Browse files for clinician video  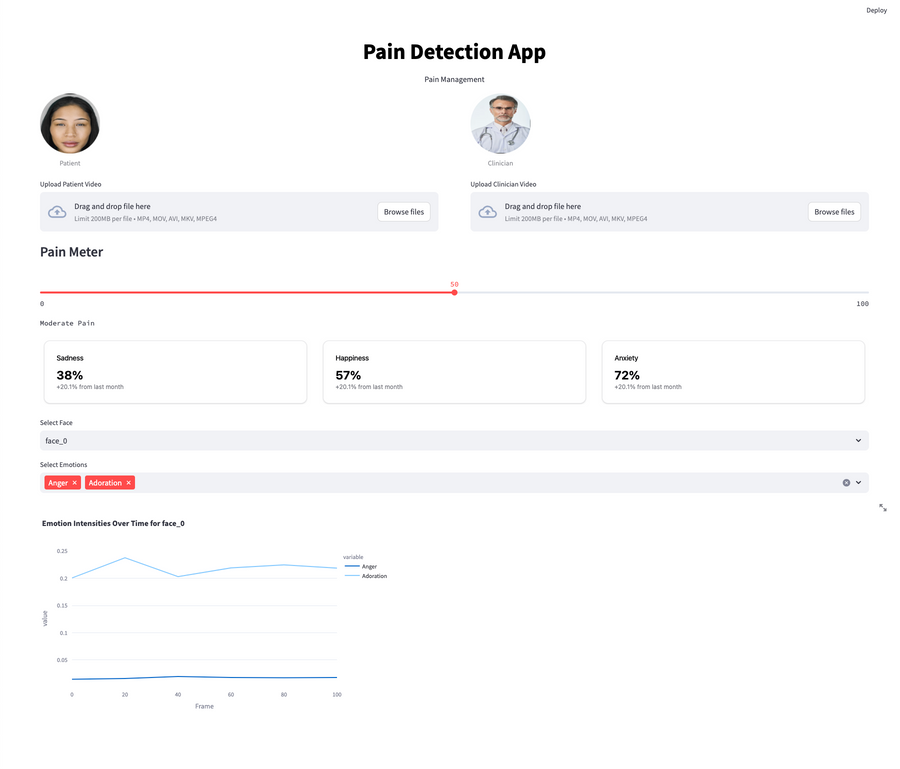click(834, 212)
